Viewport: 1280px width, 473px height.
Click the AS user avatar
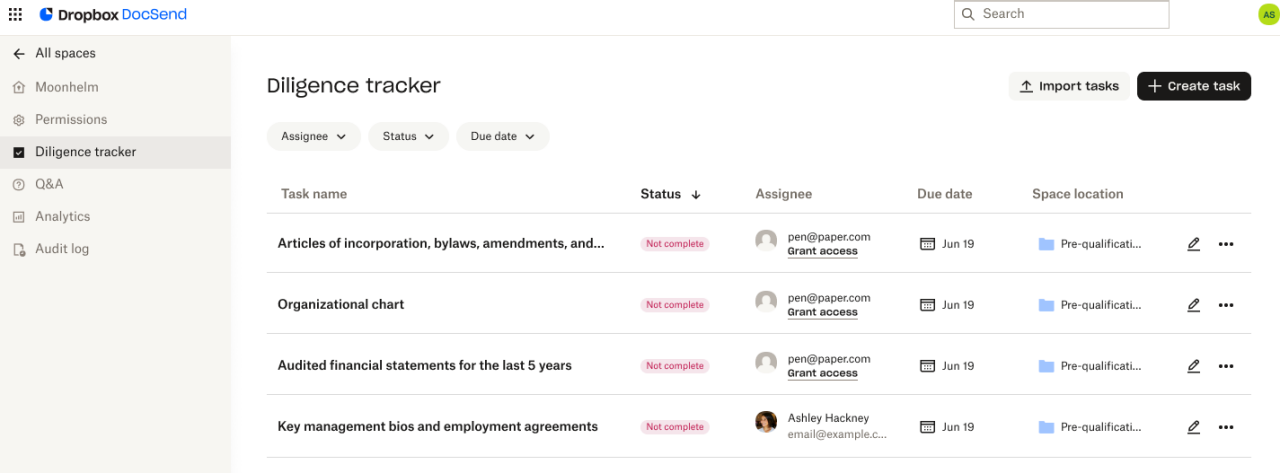(x=1268, y=15)
